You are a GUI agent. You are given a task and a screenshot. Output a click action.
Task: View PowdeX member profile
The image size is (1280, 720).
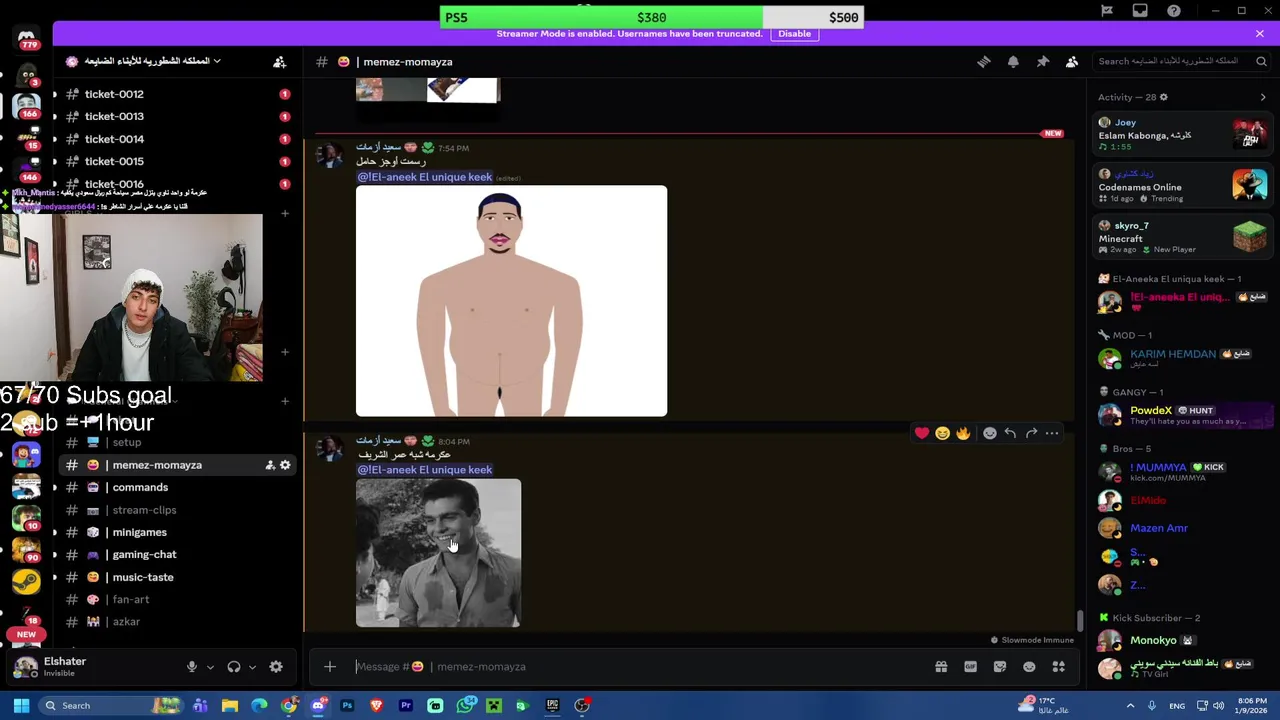[1183, 415]
